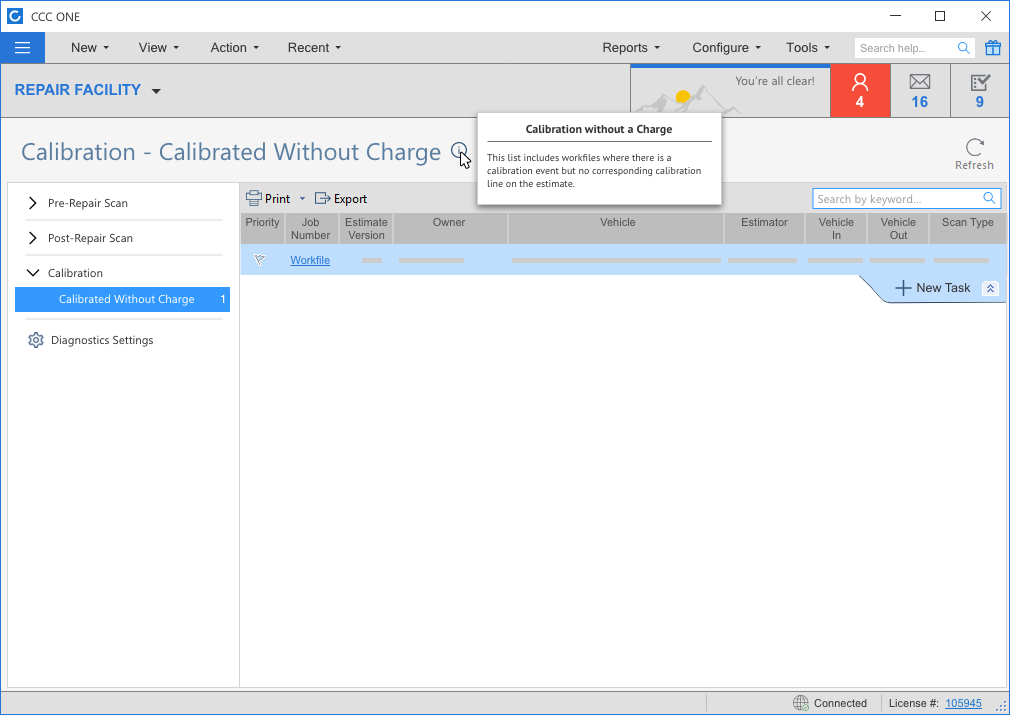Click the plus icon for New Task
Image resolution: width=1010 pixels, height=715 pixels.
(903, 288)
